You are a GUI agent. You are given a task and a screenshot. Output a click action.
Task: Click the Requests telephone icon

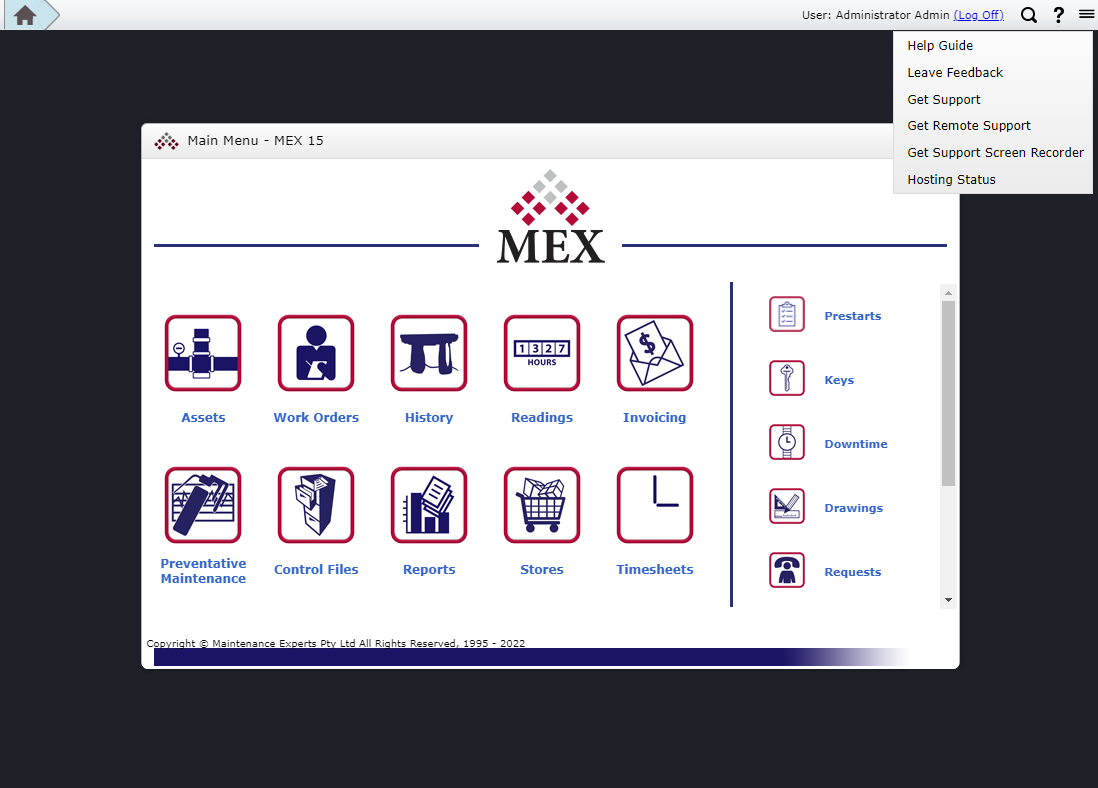(787, 570)
